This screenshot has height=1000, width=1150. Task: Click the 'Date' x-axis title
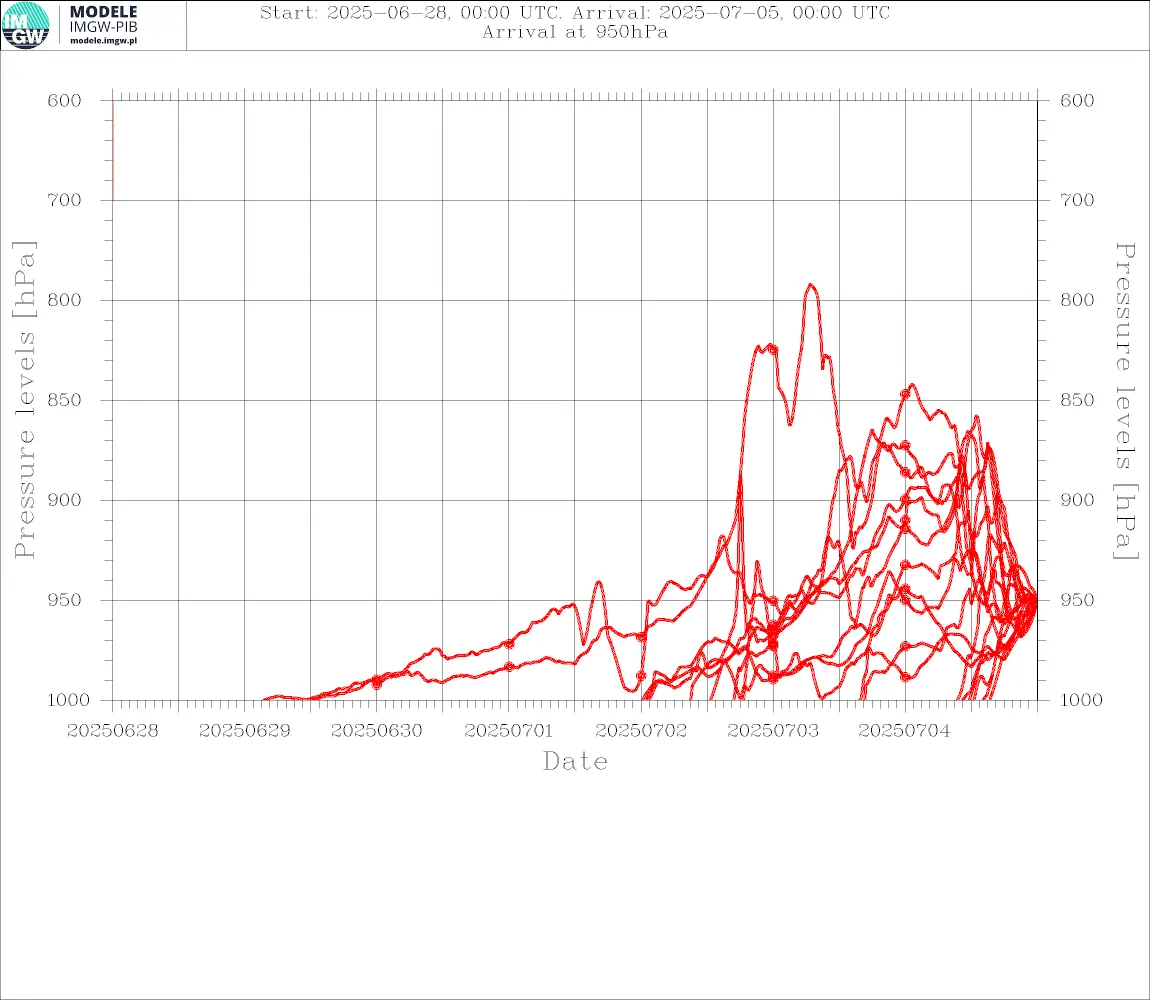[x=575, y=762]
